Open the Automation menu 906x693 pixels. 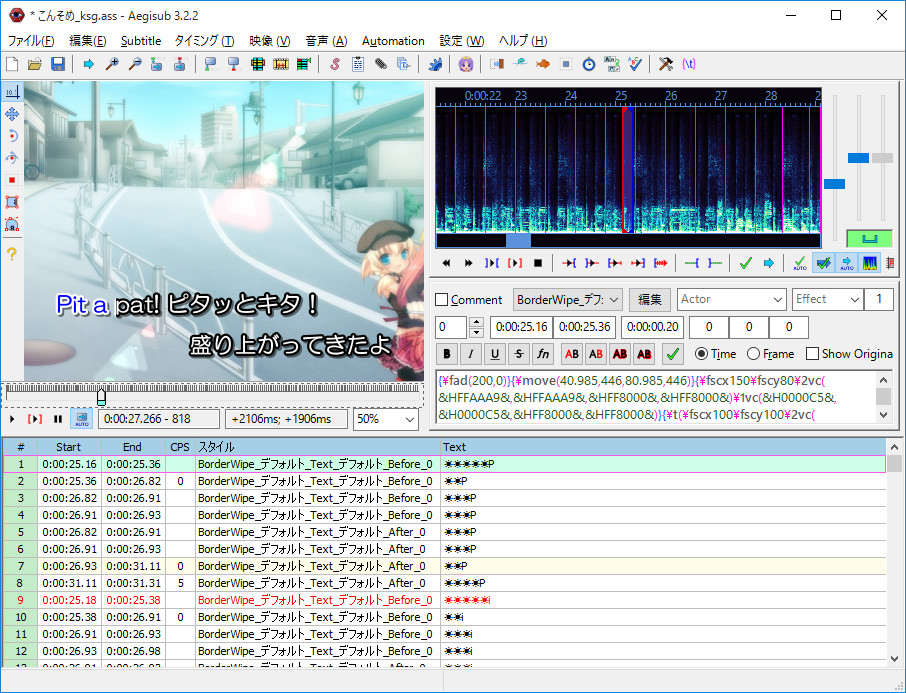(393, 41)
